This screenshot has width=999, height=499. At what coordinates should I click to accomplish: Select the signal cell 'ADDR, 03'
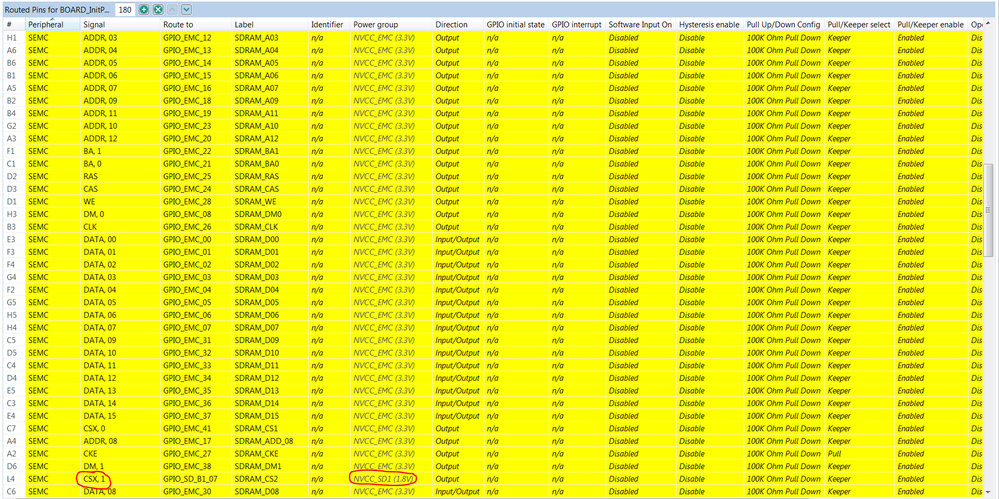point(100,38)
